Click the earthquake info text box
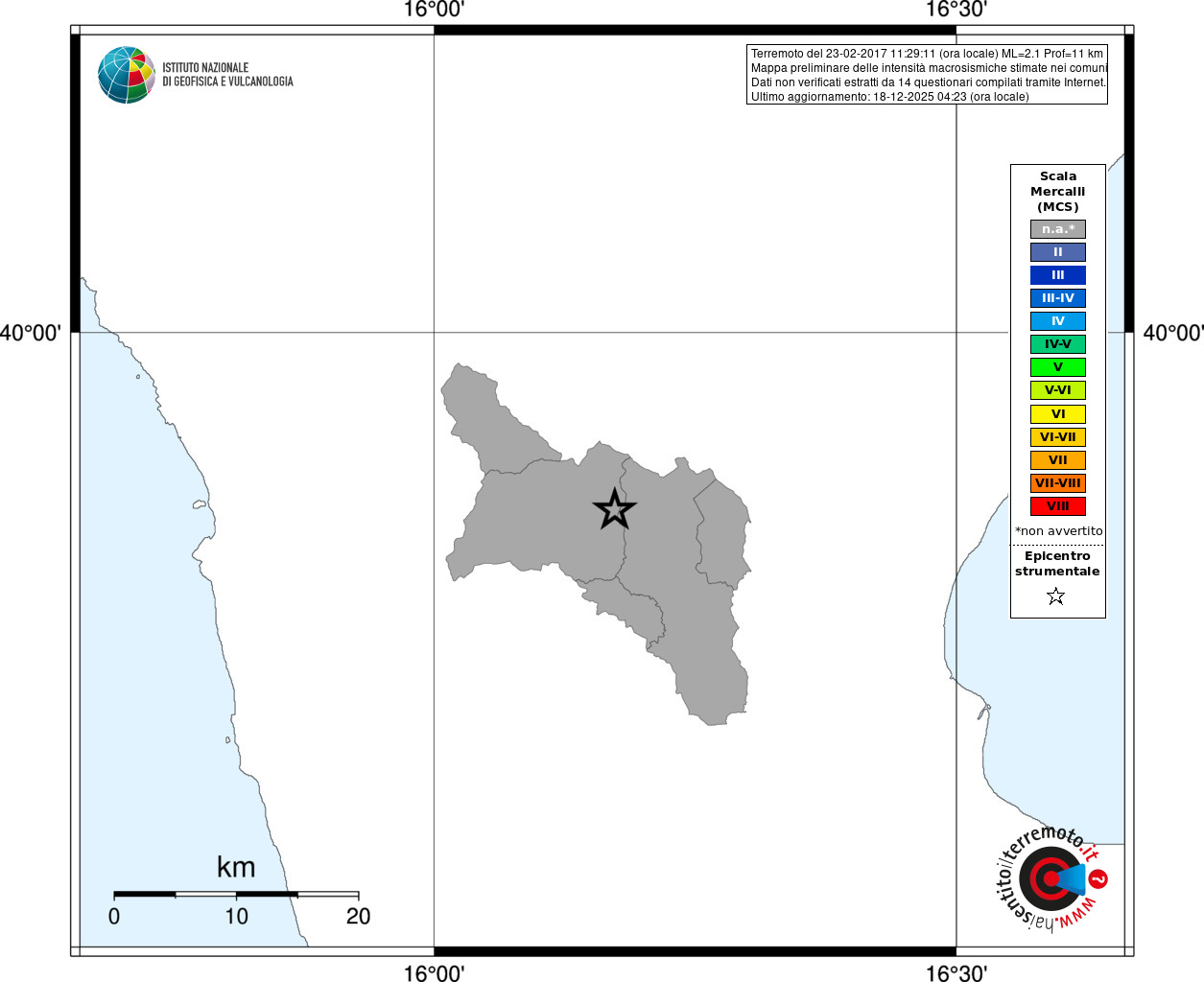This screenshot has height=982, width=1204. pos(927,75)
